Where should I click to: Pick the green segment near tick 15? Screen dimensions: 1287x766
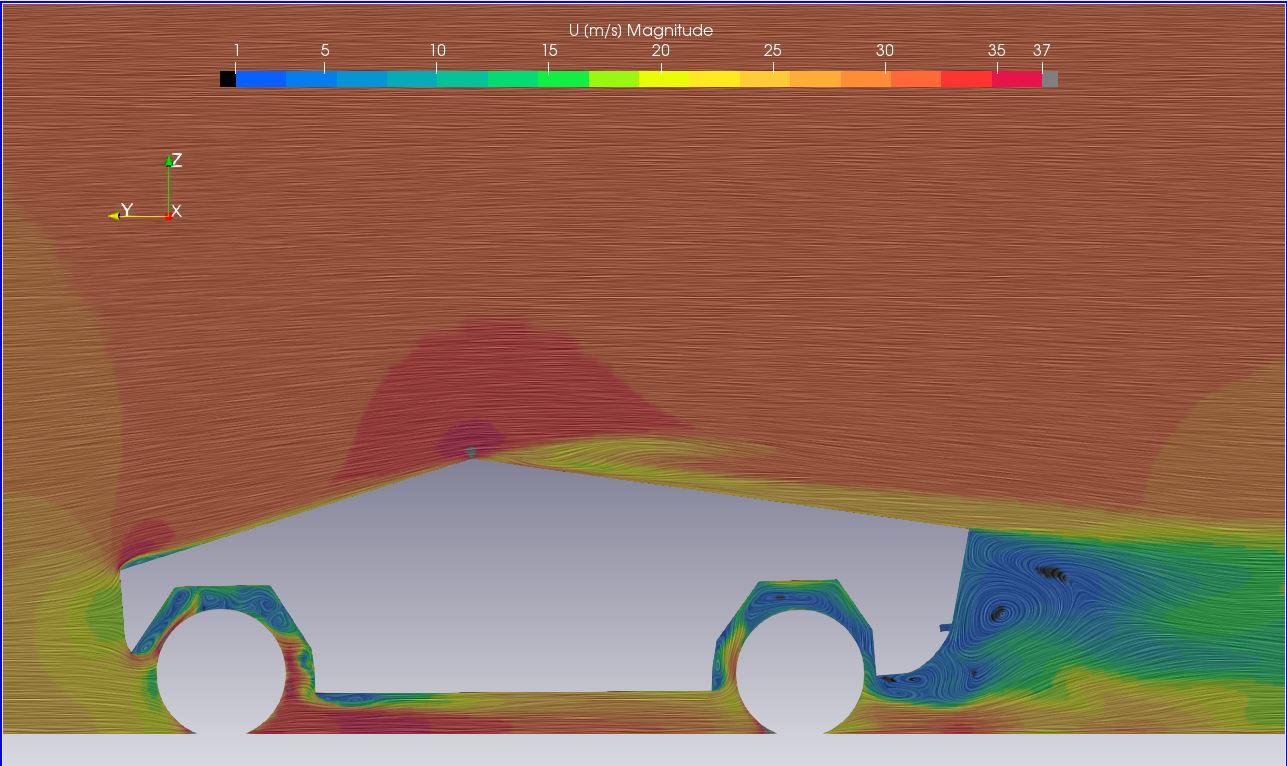click(563, 79)
